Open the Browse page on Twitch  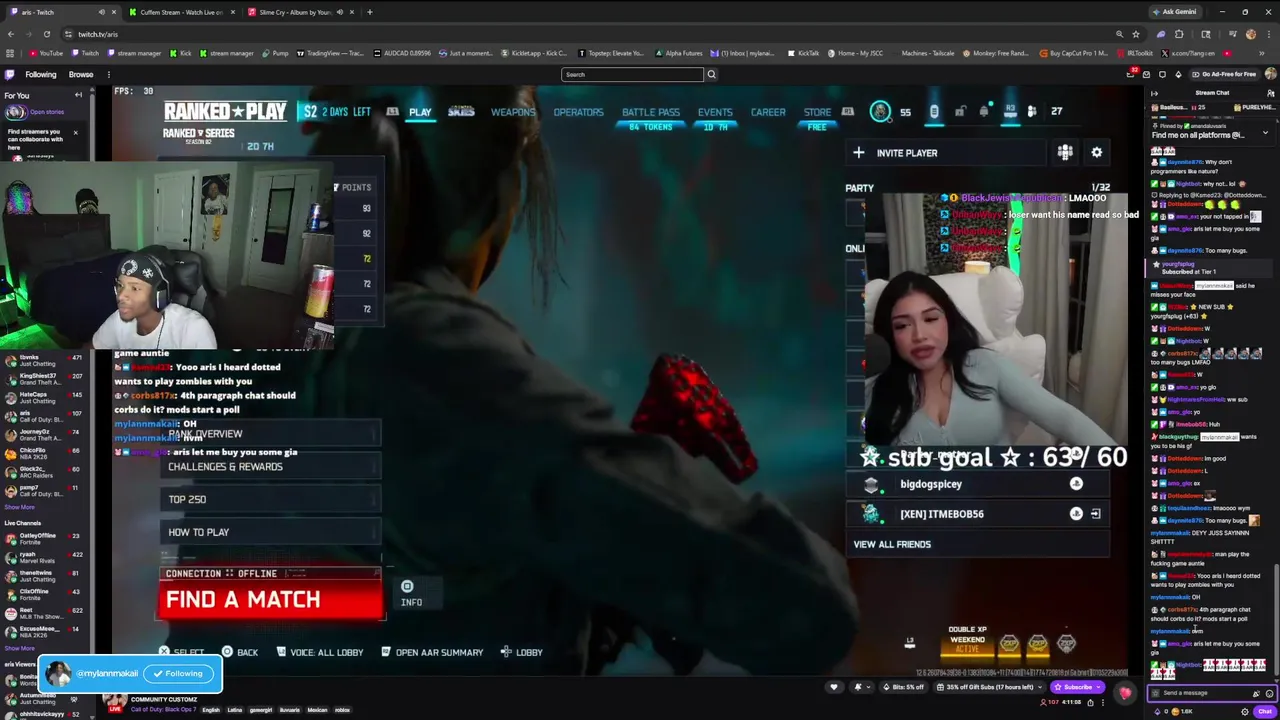coord(81,74)
